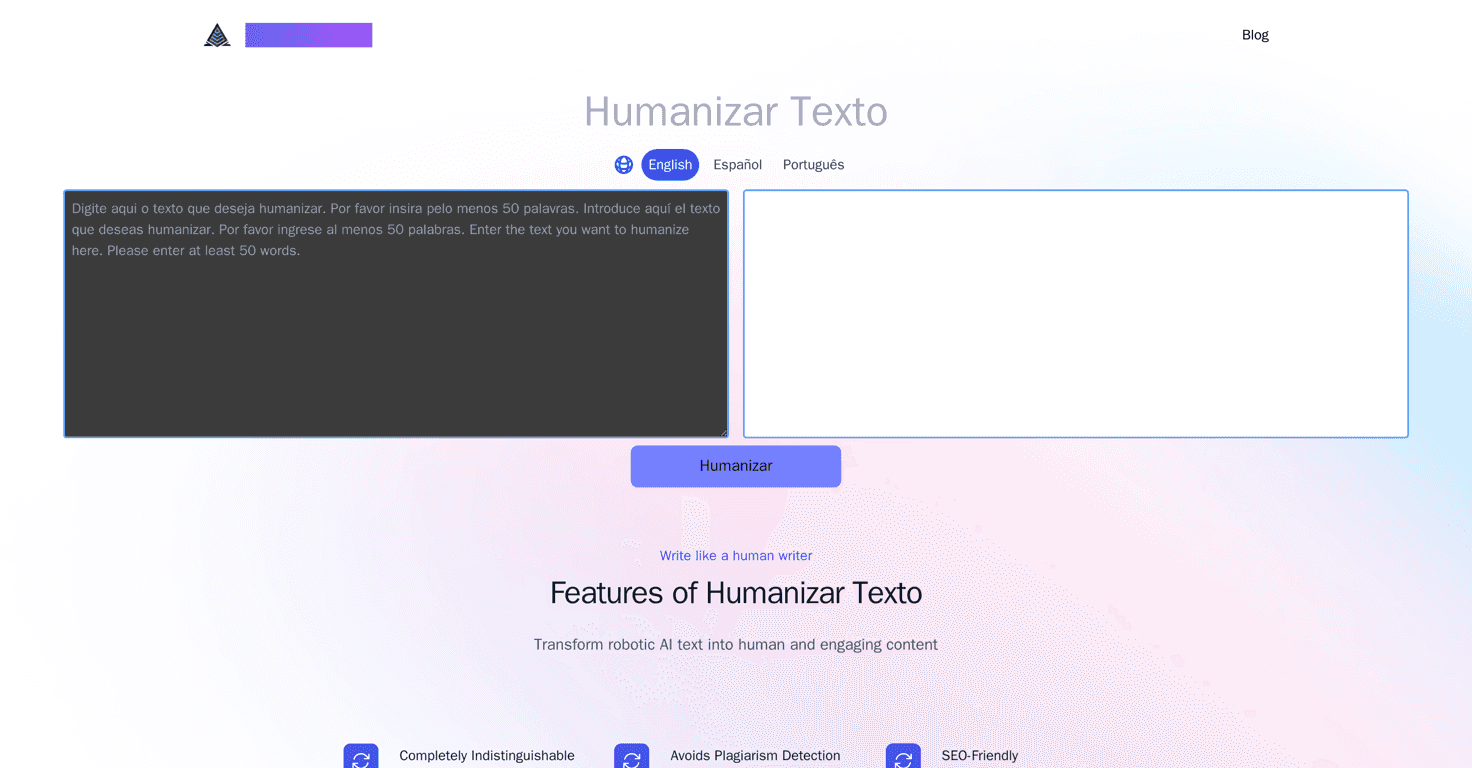Switch language to Español
This screenshot has height=768, width=1472.
[737, 164]
